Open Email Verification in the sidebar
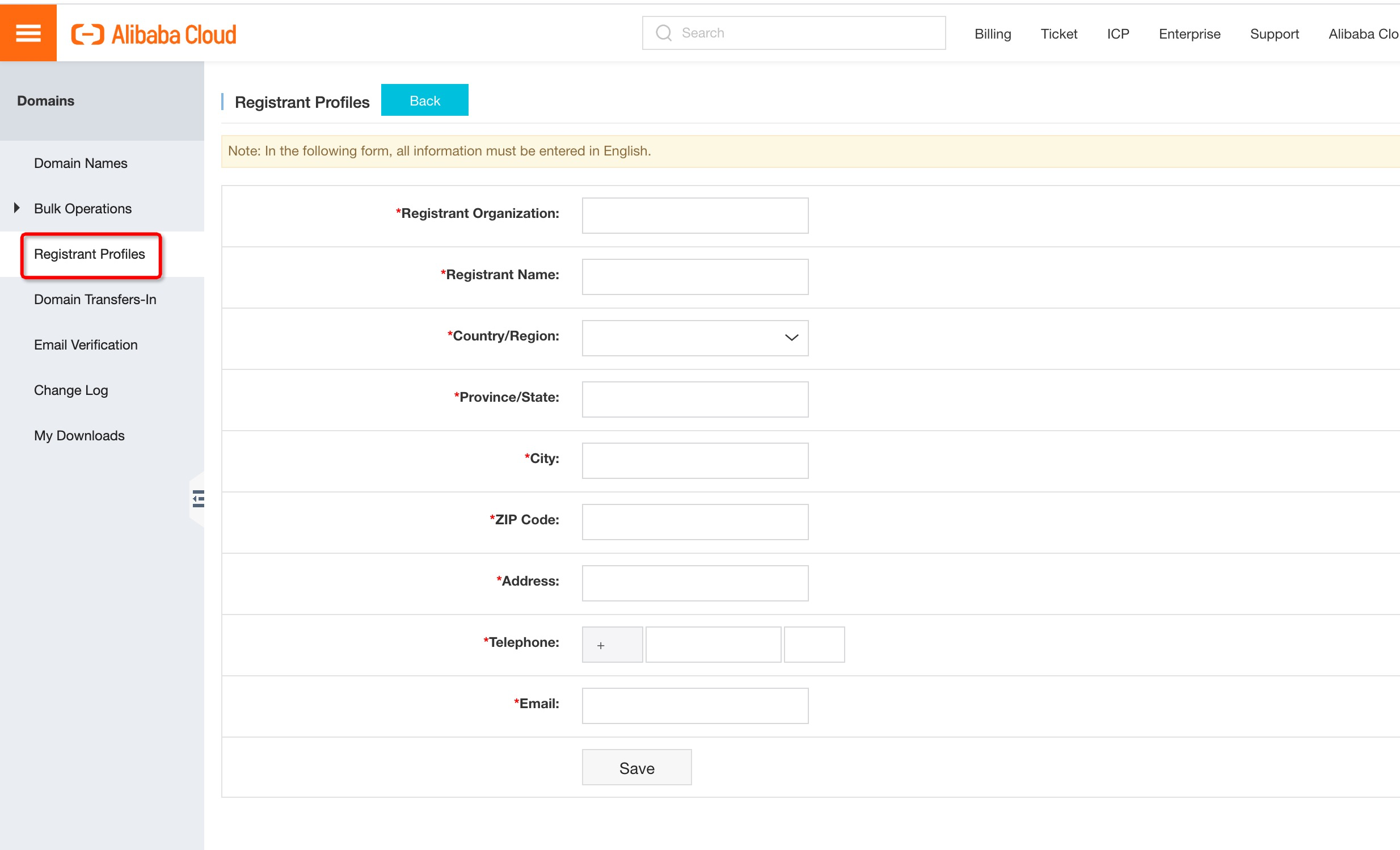The image size is (1400, 850). point(86,344)
